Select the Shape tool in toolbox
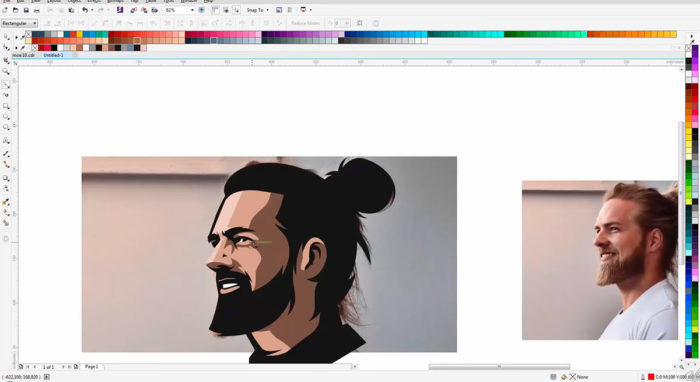 click(6, 48)
